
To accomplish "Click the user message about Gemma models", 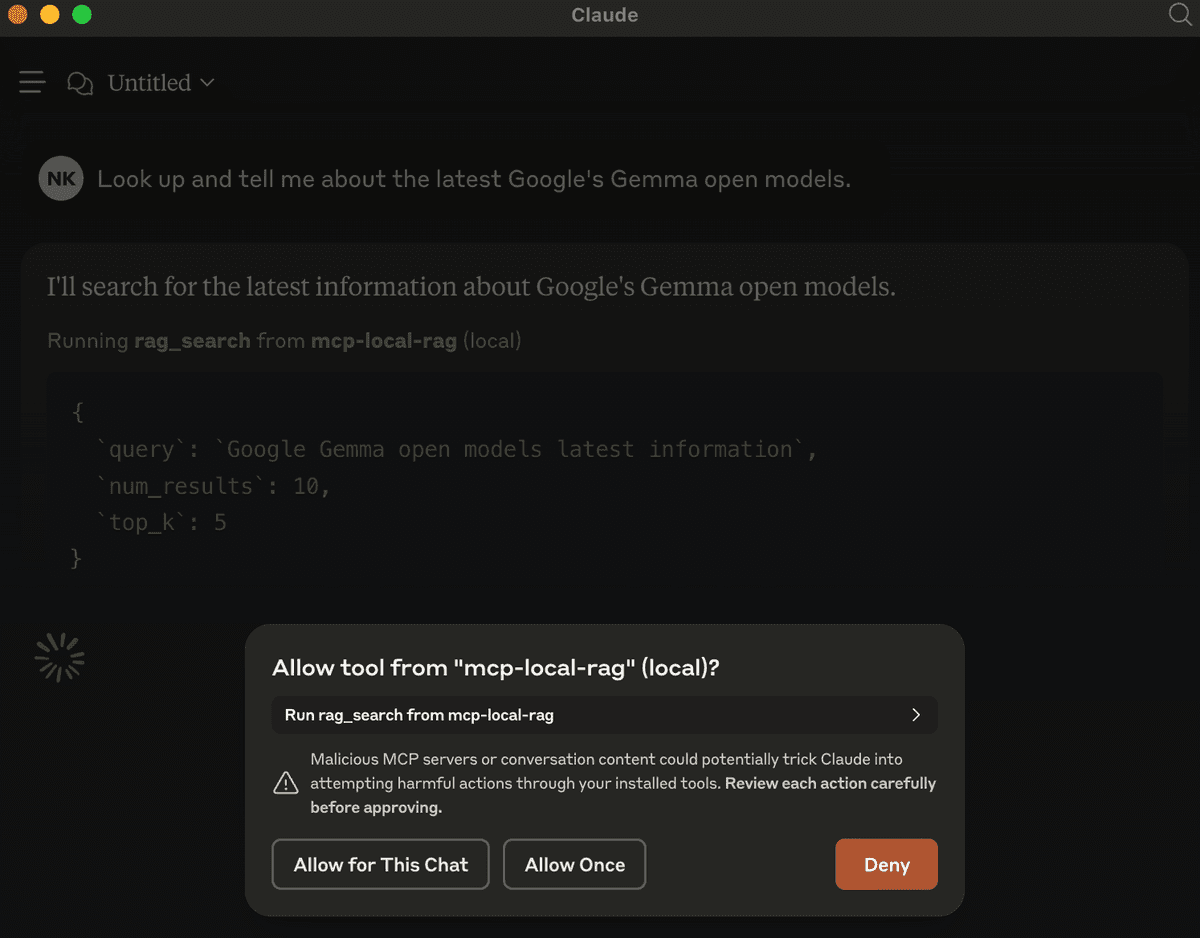I will click(x=474, y=180).
